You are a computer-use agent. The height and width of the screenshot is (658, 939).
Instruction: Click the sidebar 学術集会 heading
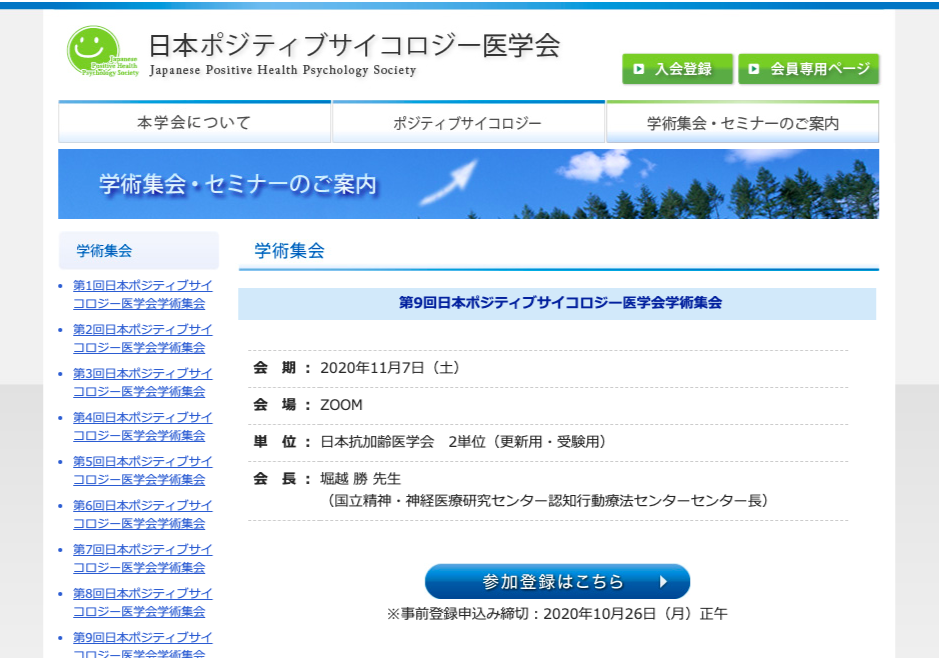point(139,250)
